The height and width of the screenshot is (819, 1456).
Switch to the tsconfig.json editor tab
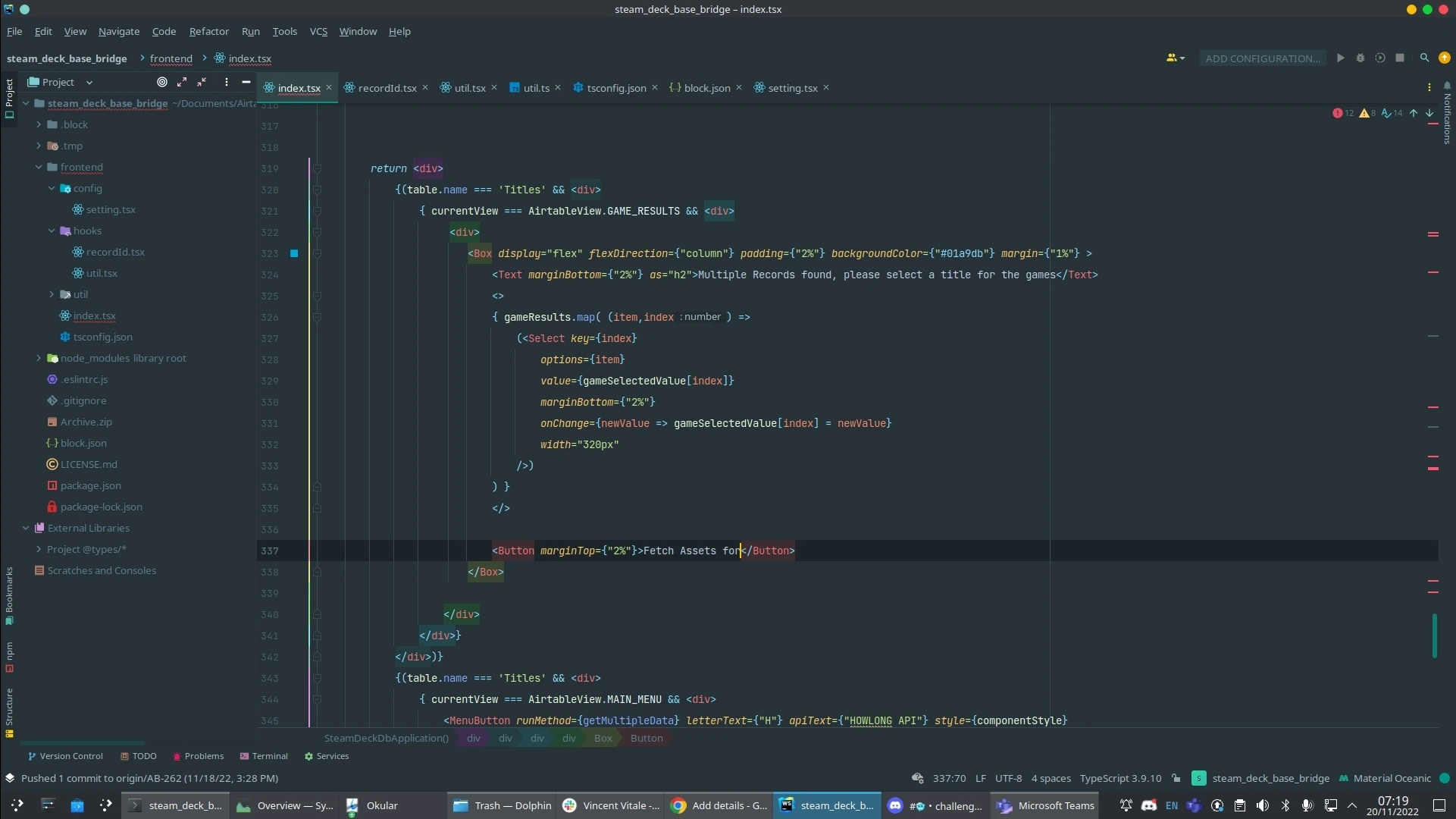(615, 88)
